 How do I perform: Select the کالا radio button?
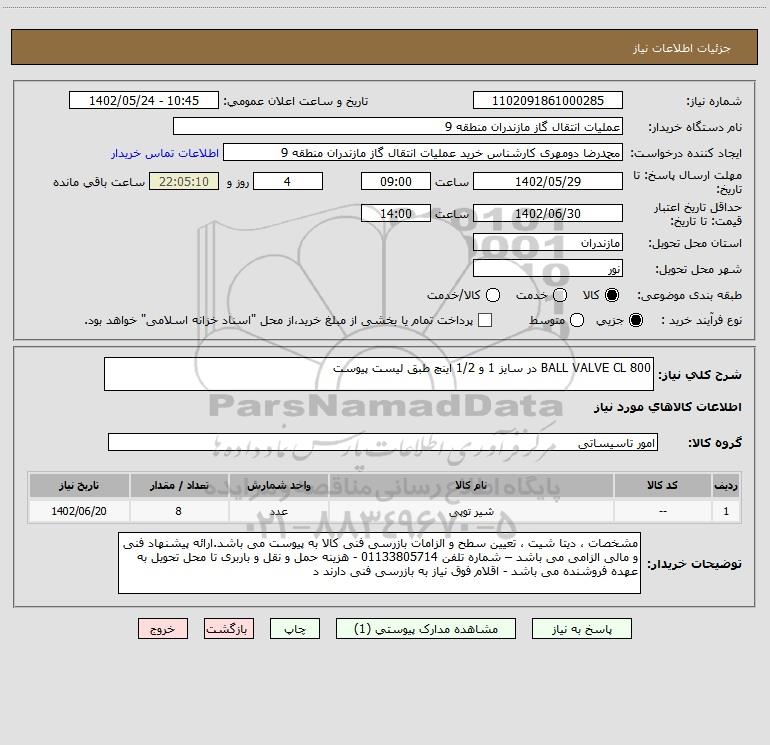click(x=612, y=295)
